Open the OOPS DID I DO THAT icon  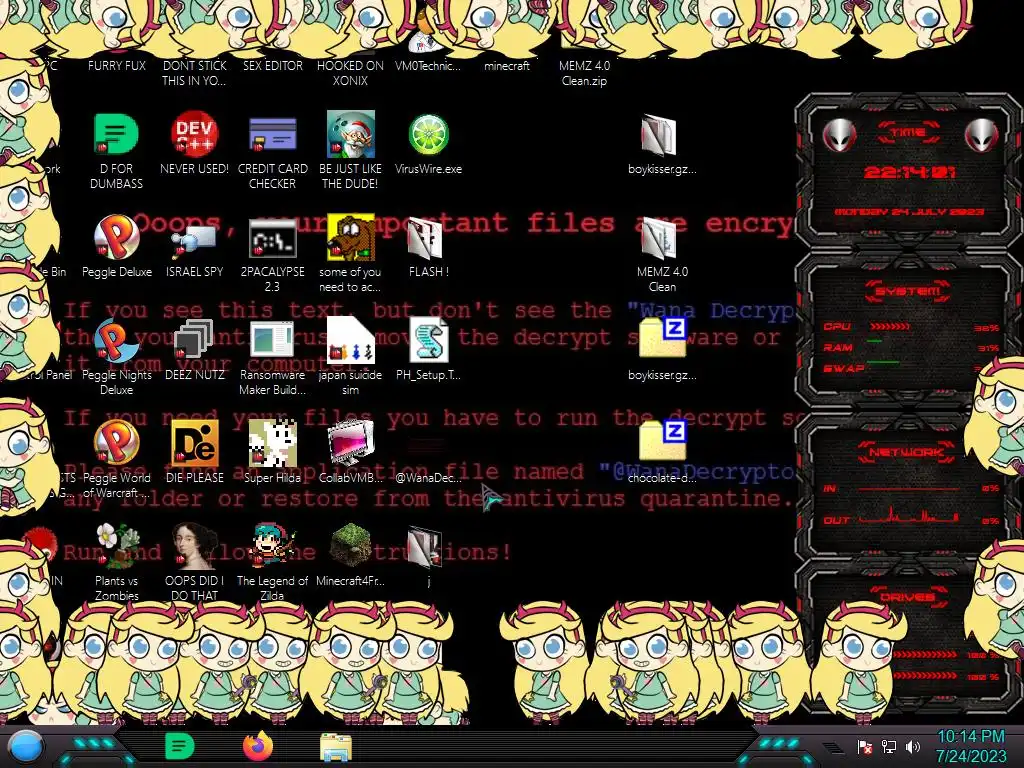195,546
